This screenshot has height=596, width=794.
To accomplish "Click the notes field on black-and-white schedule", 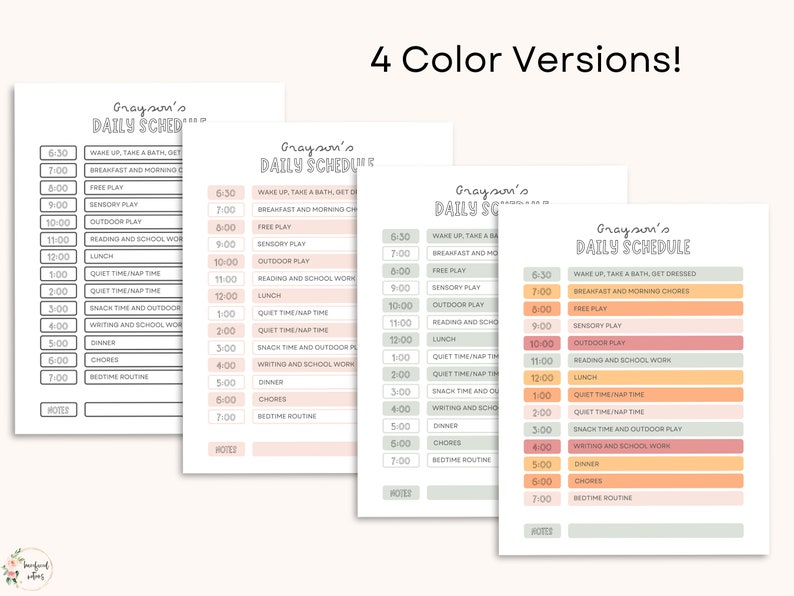I will 134,410.
